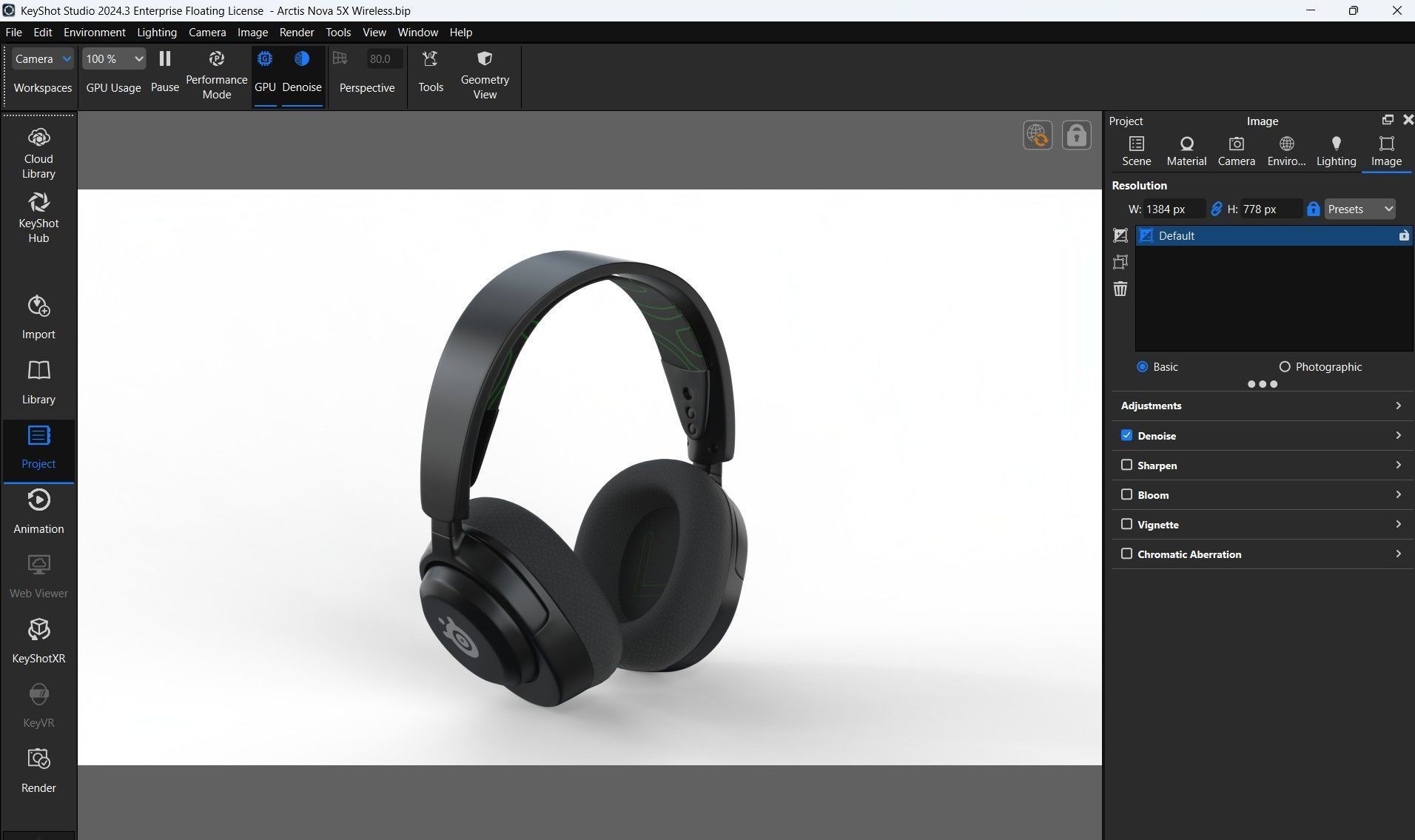Click the headphone render in viewport
This screenshot has width=1415, height=840.
click(x=585, y=477)
